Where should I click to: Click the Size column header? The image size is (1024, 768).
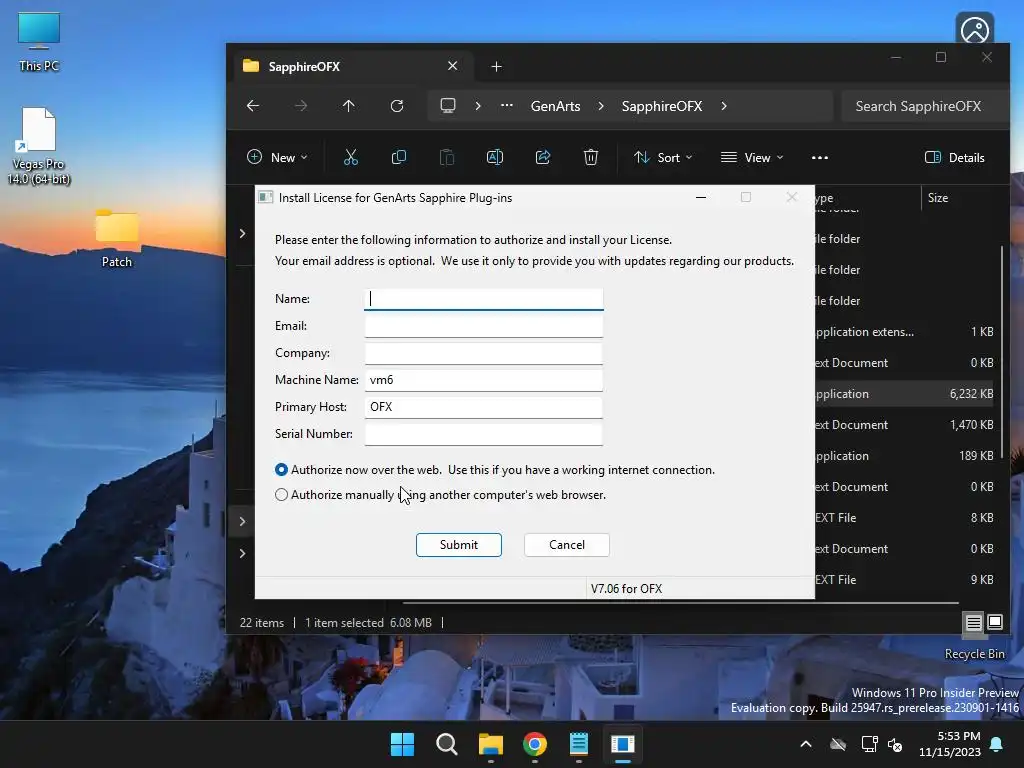pos(938,198)
